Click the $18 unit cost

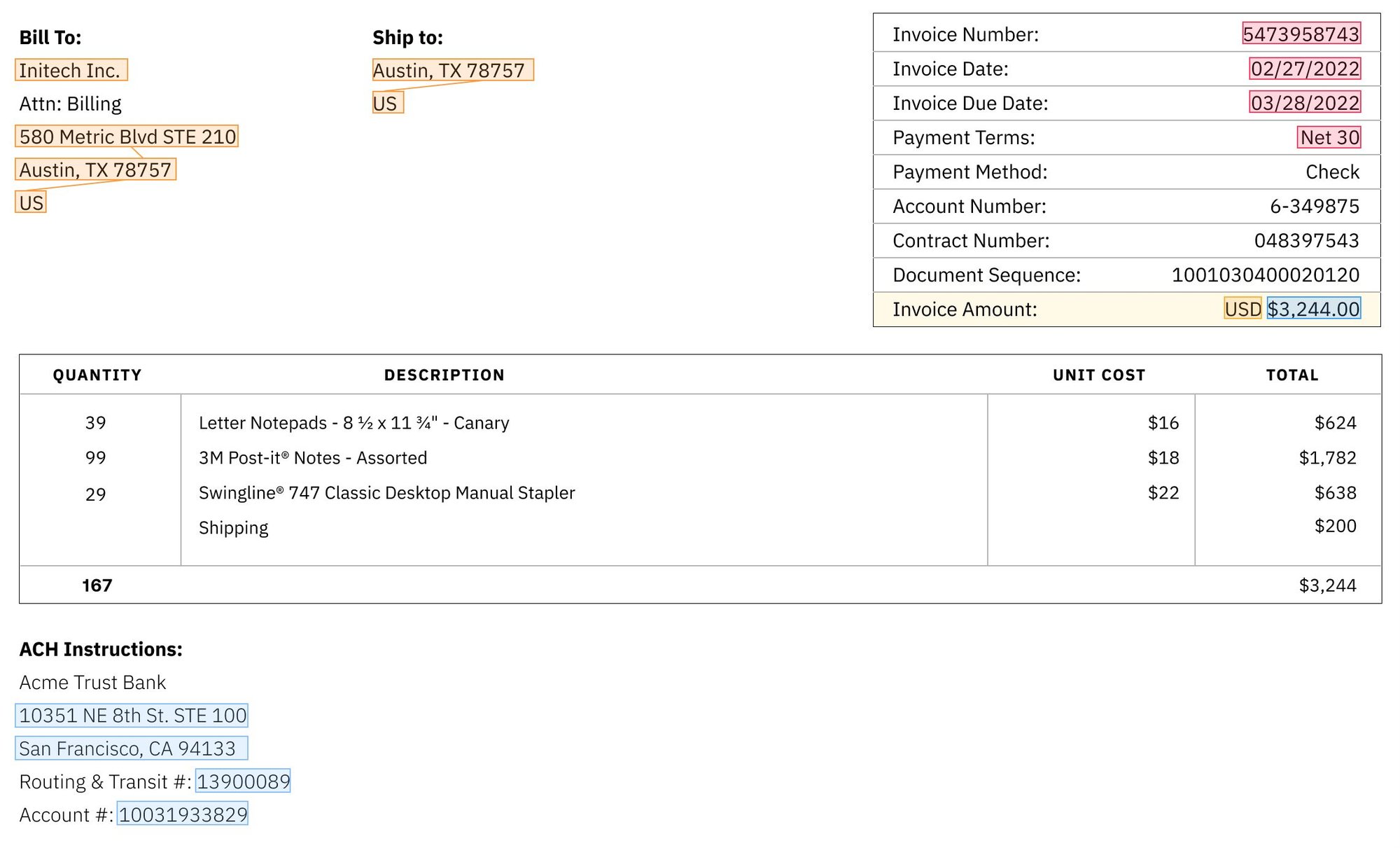coord(1163,457)
